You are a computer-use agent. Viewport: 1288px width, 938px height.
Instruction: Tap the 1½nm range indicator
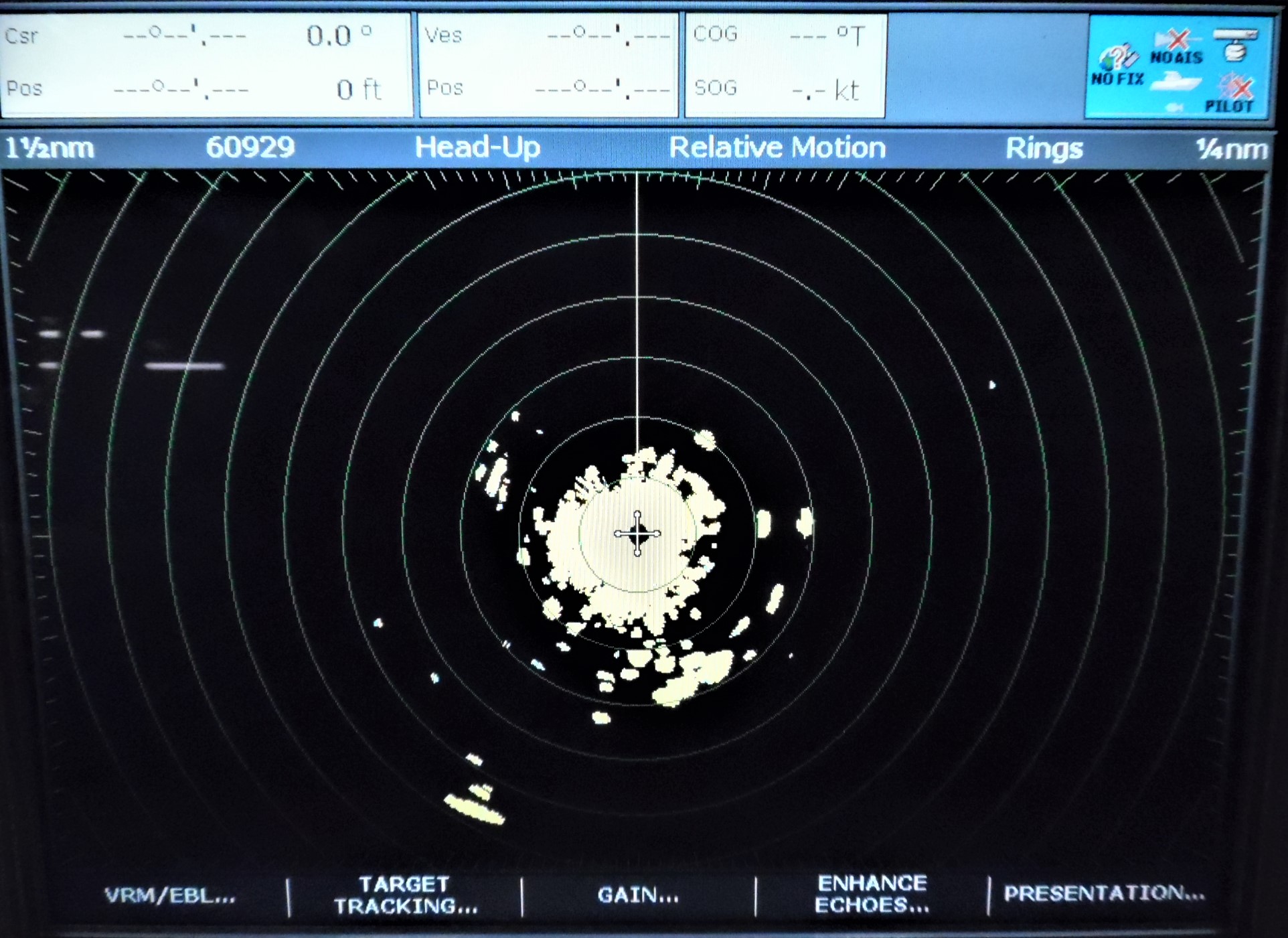[50, 147]
